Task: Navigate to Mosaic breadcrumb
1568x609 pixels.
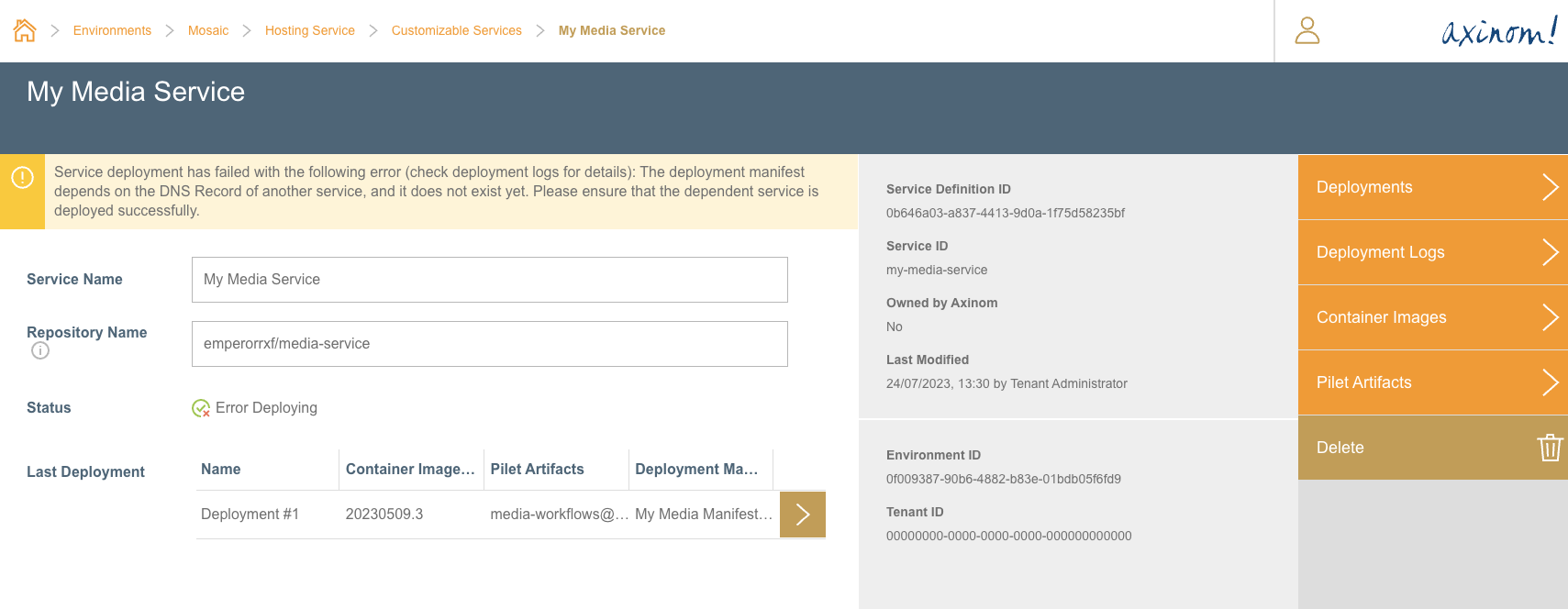Action: coord(208,30)
